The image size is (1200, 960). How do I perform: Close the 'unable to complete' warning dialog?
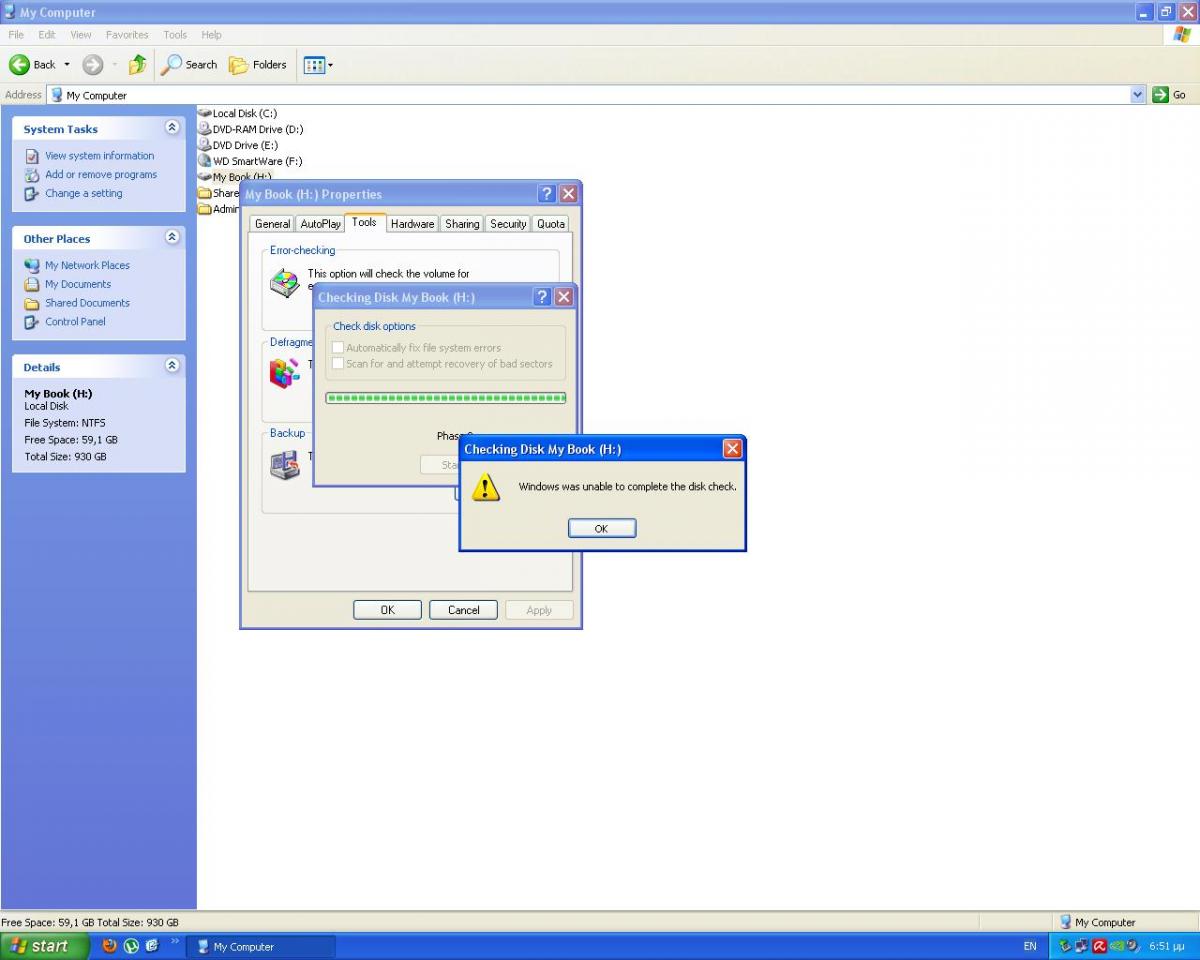point(732,449)
